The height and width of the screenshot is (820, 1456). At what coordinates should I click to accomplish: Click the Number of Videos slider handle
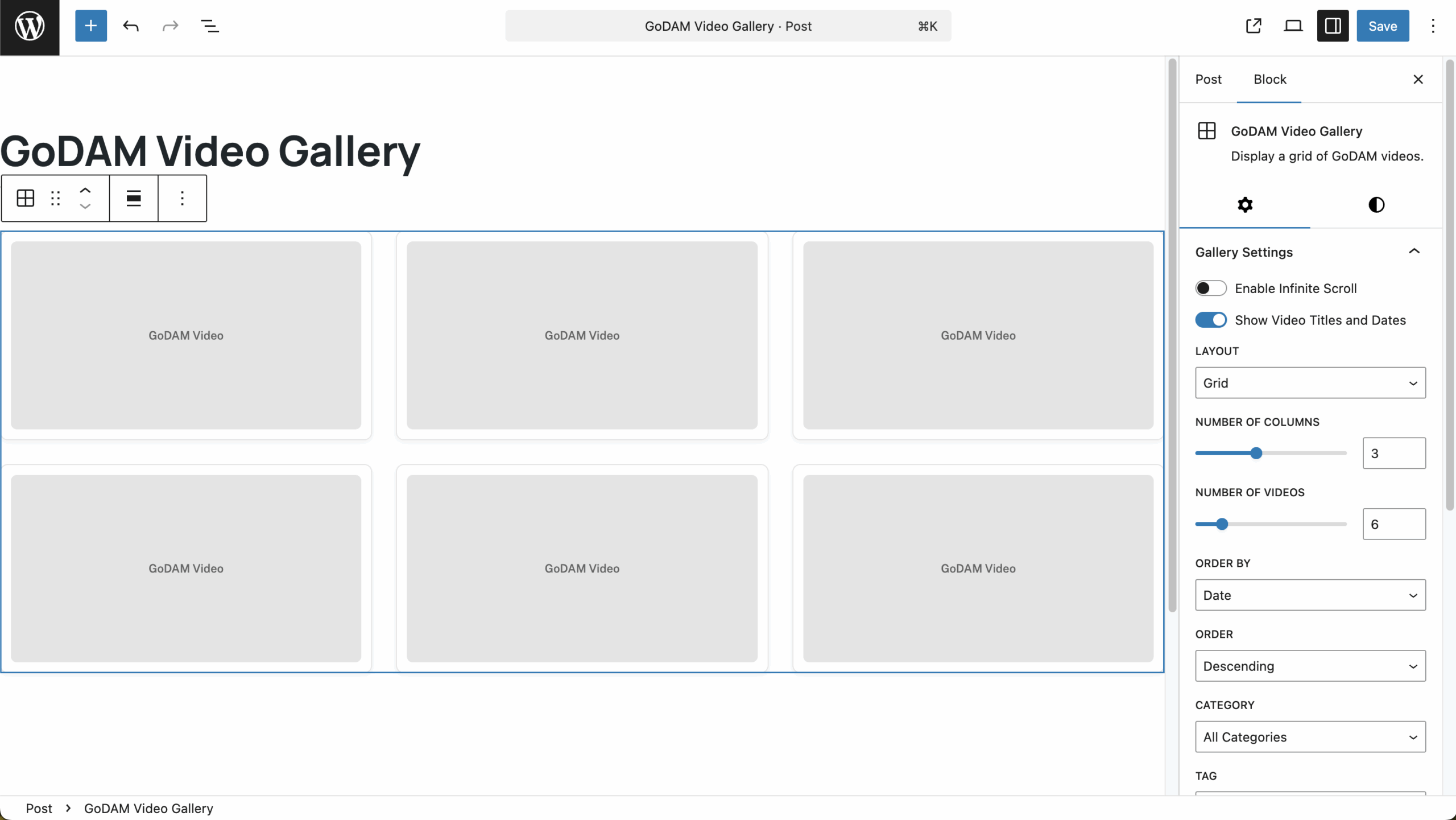pos(1222,524)
